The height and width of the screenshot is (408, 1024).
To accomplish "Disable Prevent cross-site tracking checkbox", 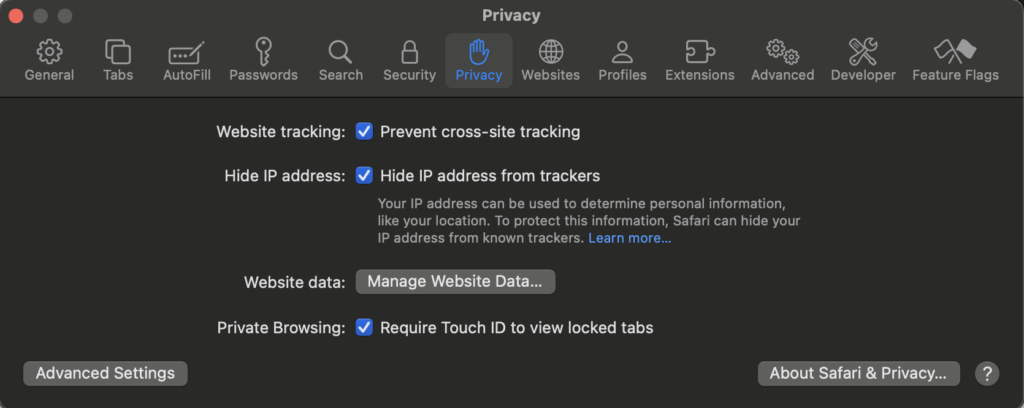I will (x=365, y=131).
